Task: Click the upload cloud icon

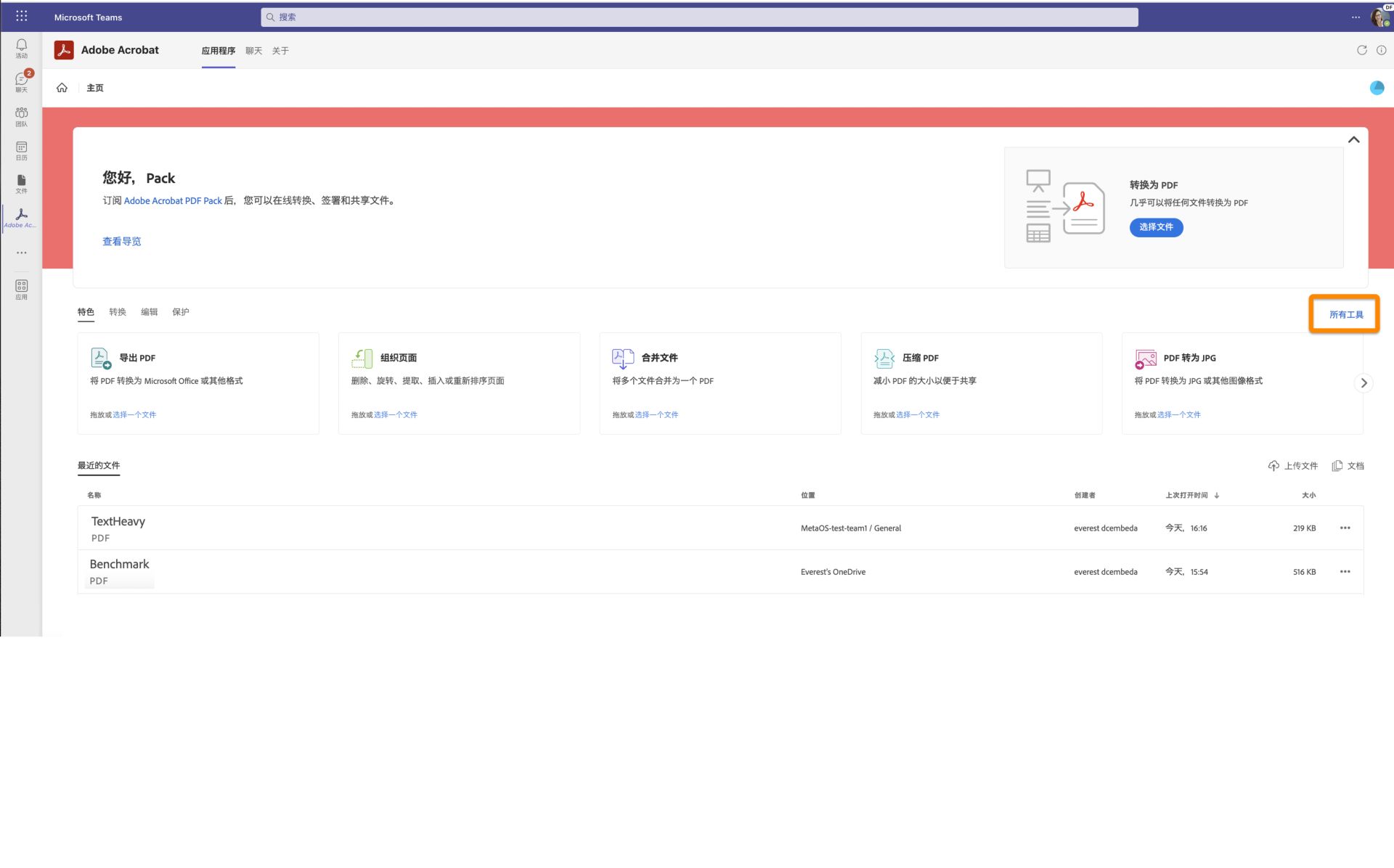Action: pyautogui.click(x=1273, y=466)
